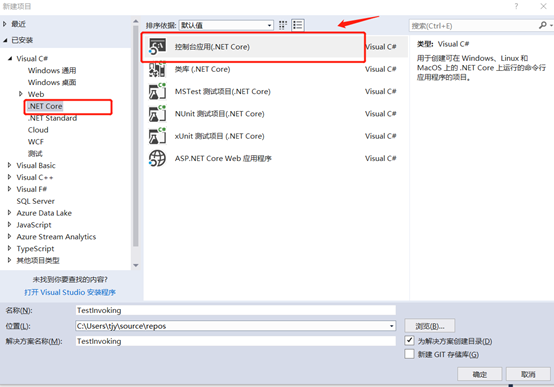Select the .NET Standard category
The image size is (554, 387).
[52, 118]
